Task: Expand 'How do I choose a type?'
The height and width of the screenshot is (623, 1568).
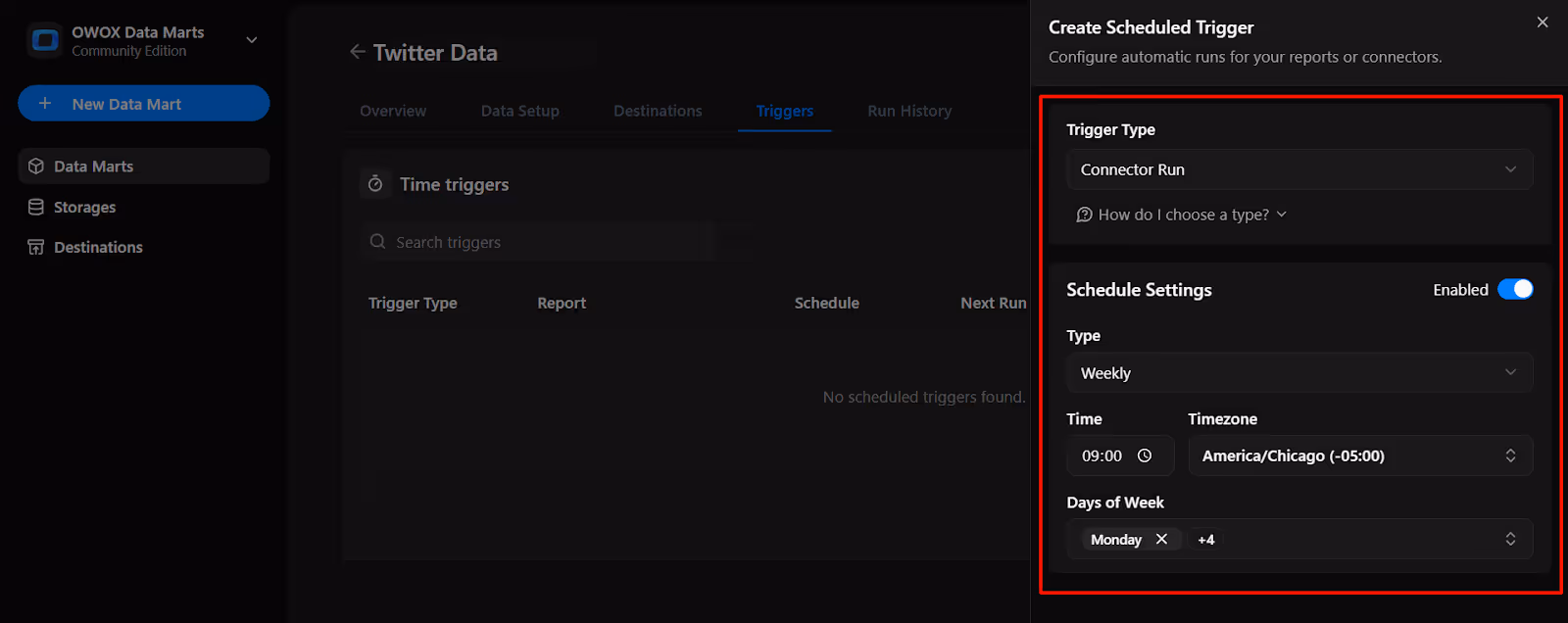Action: pyautogui.click(x=1181, y=215)
